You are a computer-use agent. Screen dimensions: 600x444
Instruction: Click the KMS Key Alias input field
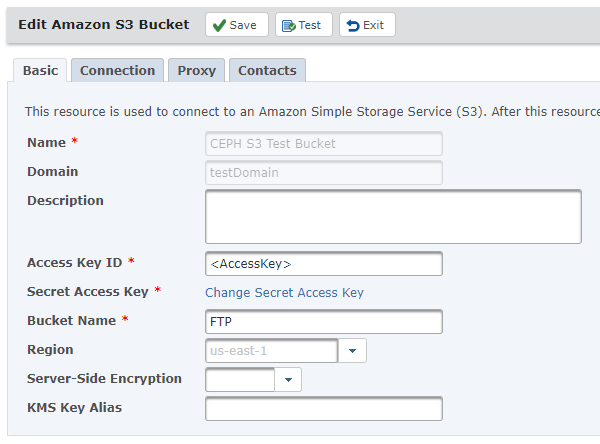324,409
